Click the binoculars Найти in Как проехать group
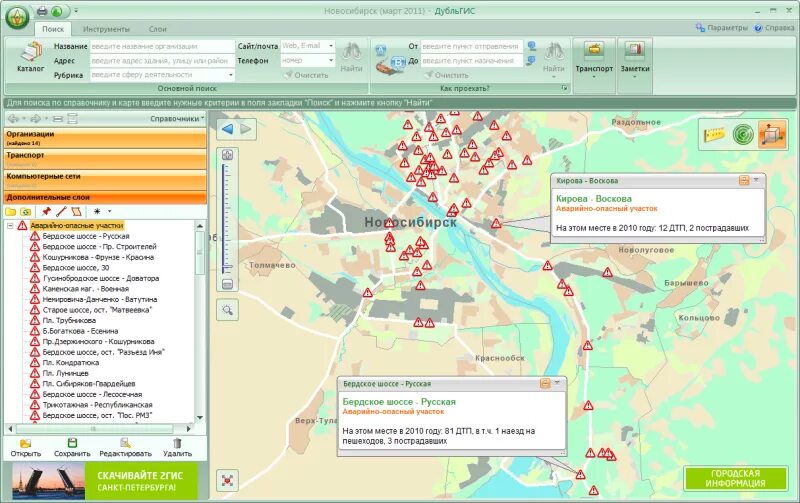Image resolution: width=800 pixels, height=503 pixels. 554,57
